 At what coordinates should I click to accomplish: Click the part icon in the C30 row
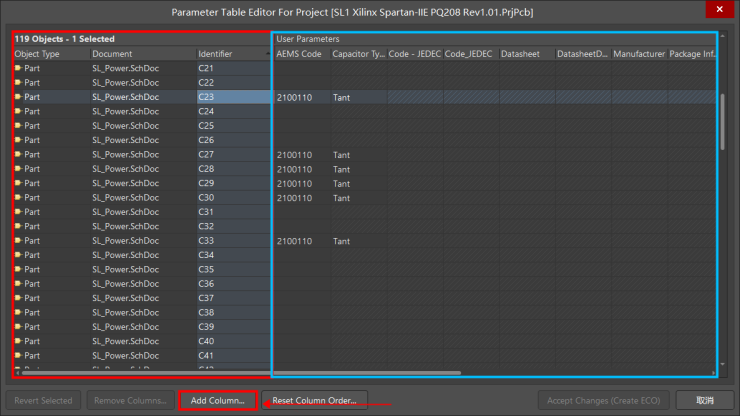tap(18, 198)
